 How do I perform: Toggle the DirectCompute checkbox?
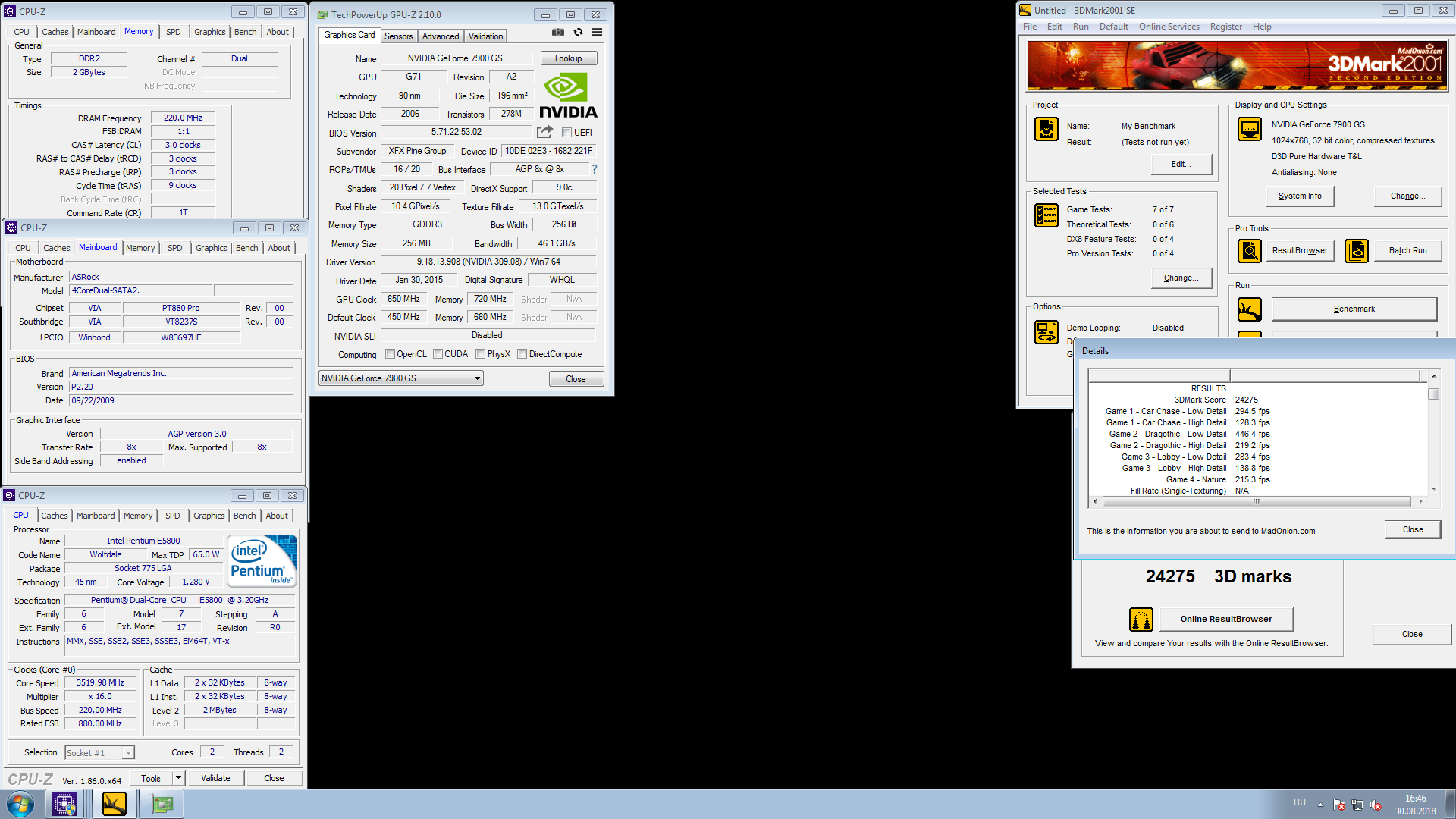point(522,354)
